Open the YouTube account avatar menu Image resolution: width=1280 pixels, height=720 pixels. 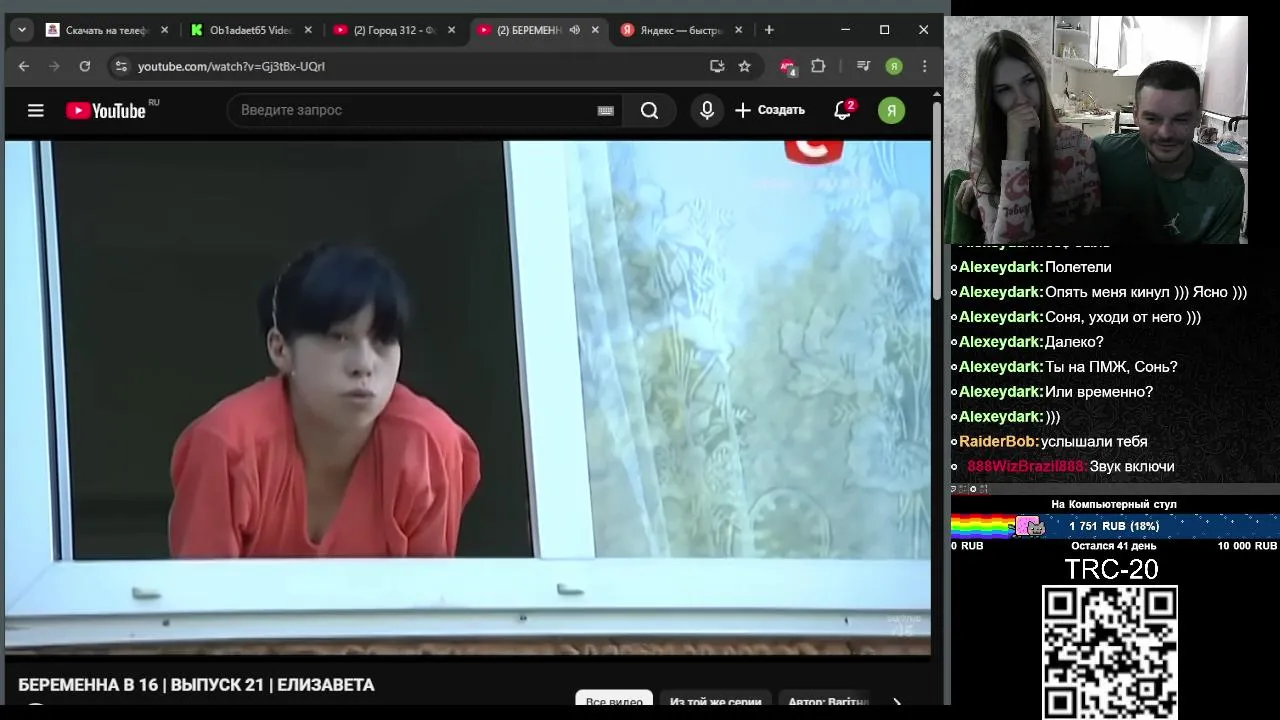891,110
